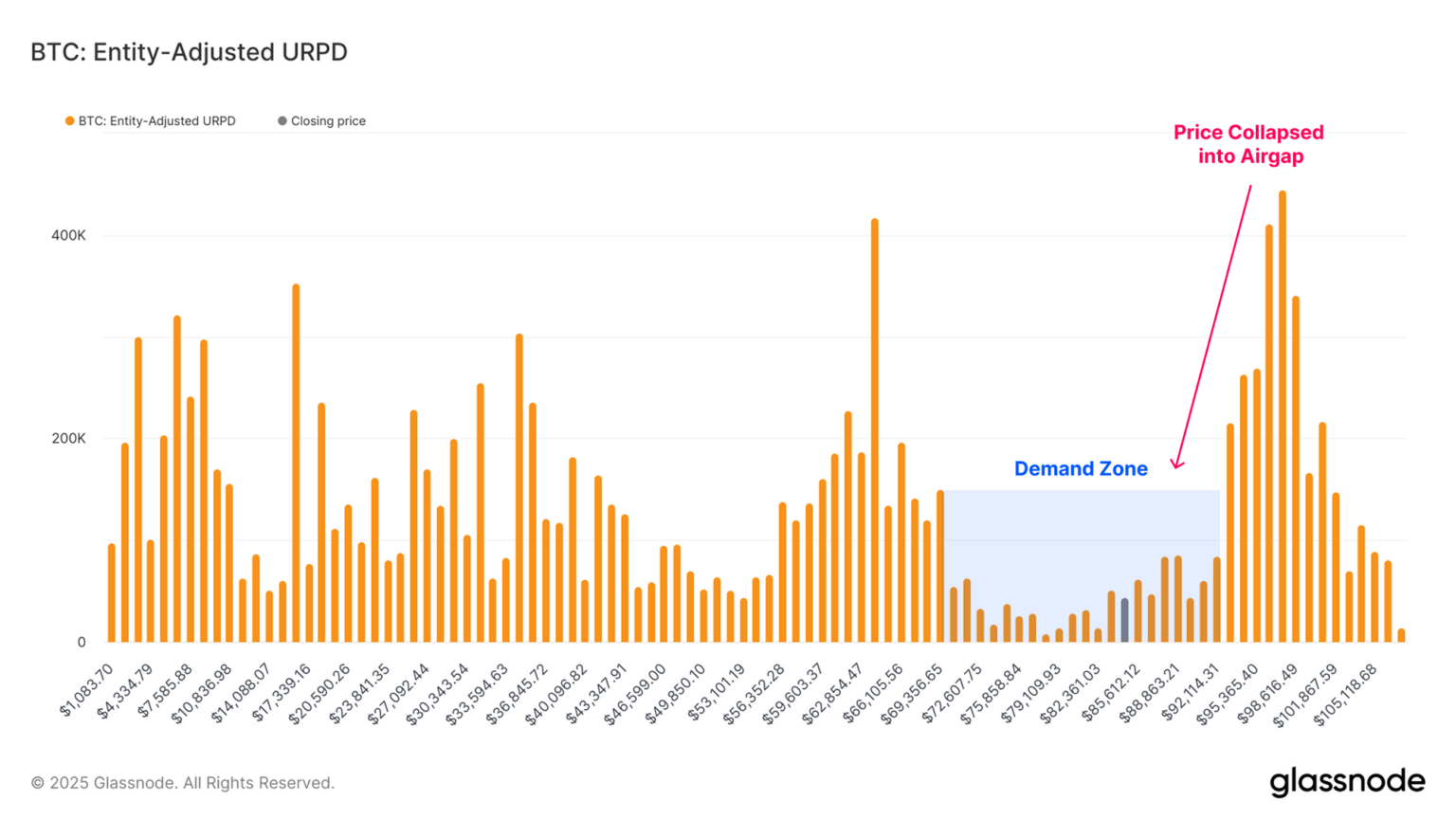This screenshot has width=1456, height=819.
Task: Click the blue 'Demand Zone' label
Action: 1081,468
